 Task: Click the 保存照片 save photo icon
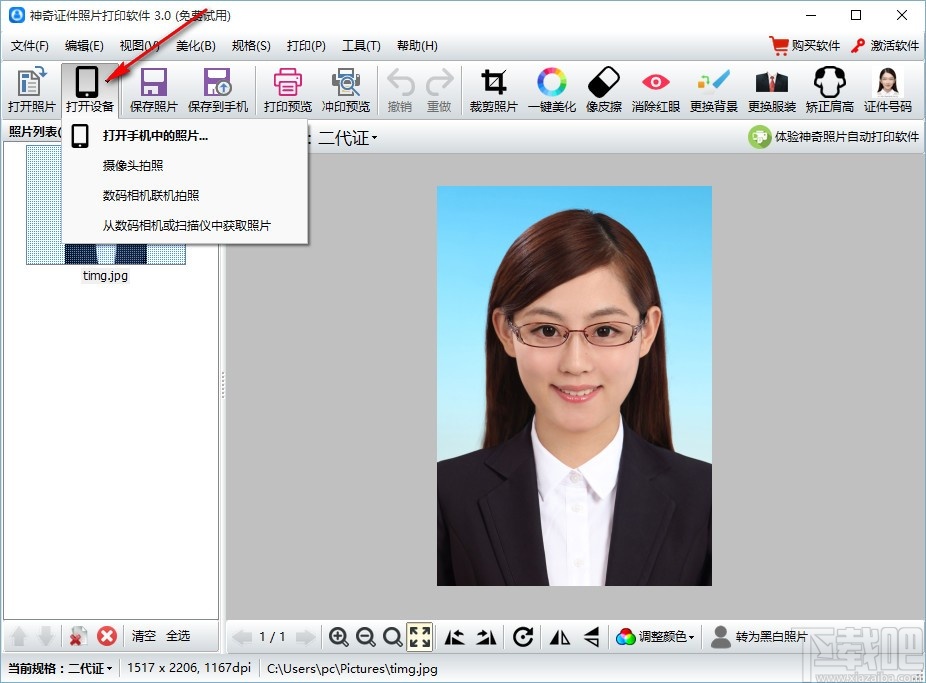pyautogui.click(x=154, y=83)
